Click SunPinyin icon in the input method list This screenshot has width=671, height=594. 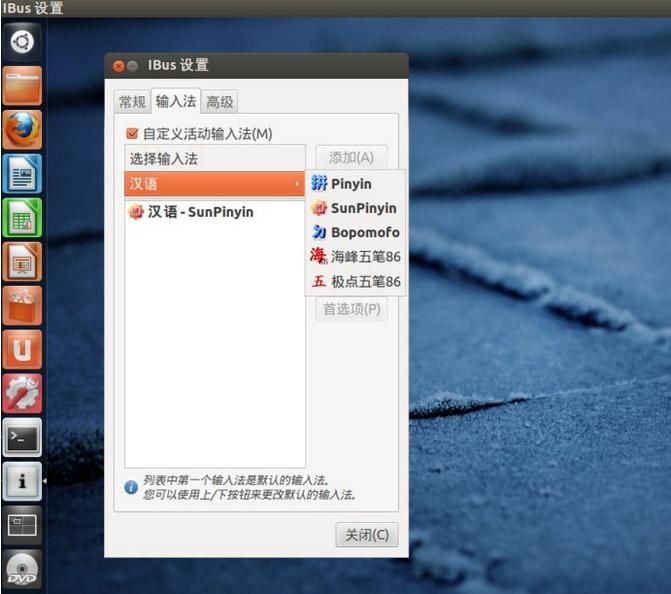coord(136,211)
